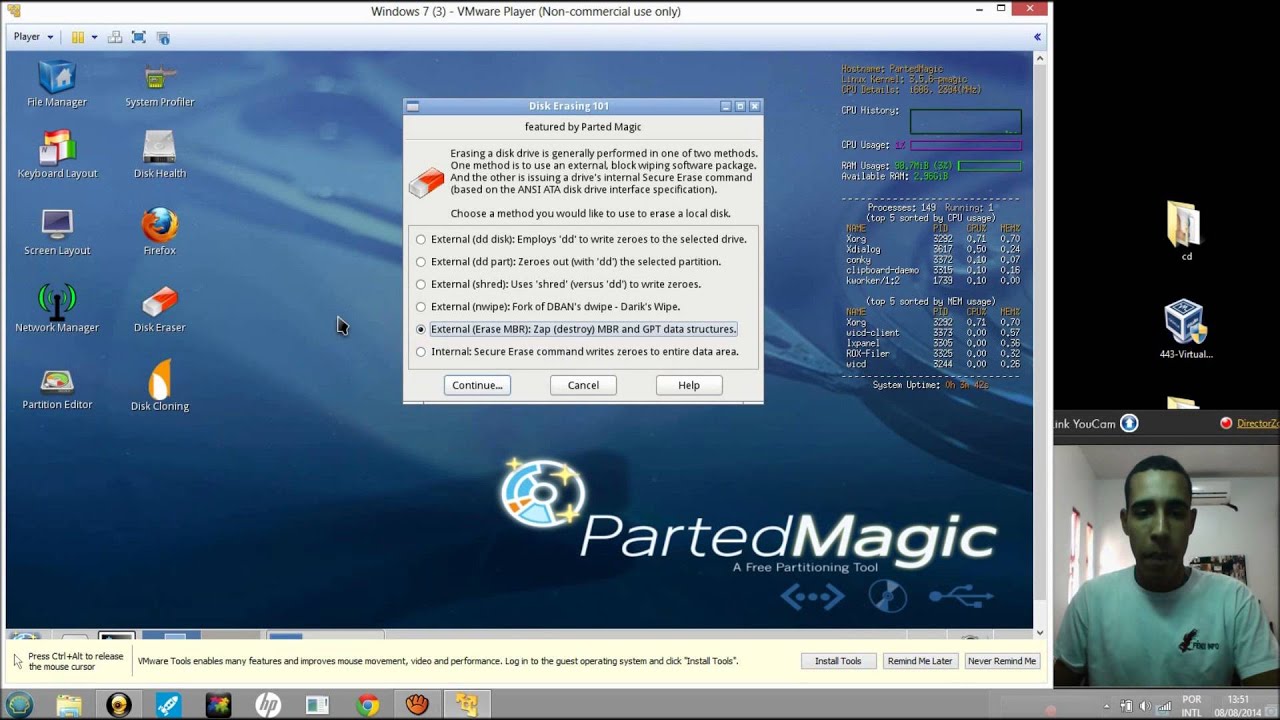Open VMware Player taskbar icon
Image resolution: width=1280 pixels, height=720 pixels.
pos(466,705)
